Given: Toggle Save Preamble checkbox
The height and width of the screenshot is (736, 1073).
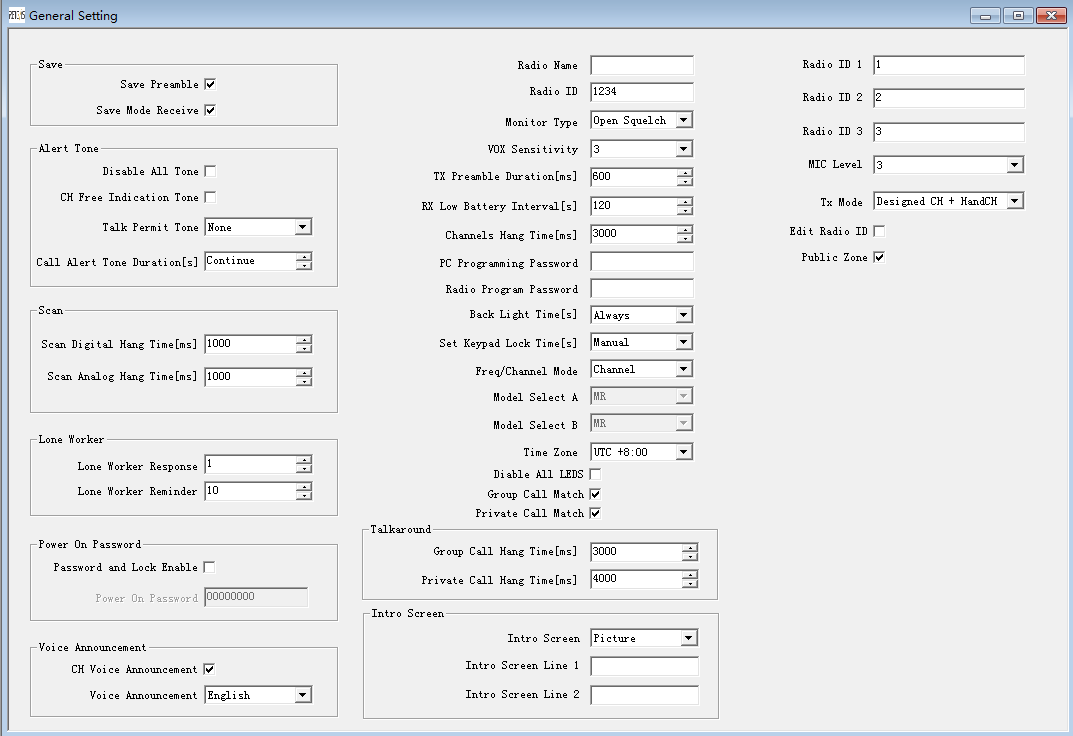Looking at the screenshot, I should [210, 85].
